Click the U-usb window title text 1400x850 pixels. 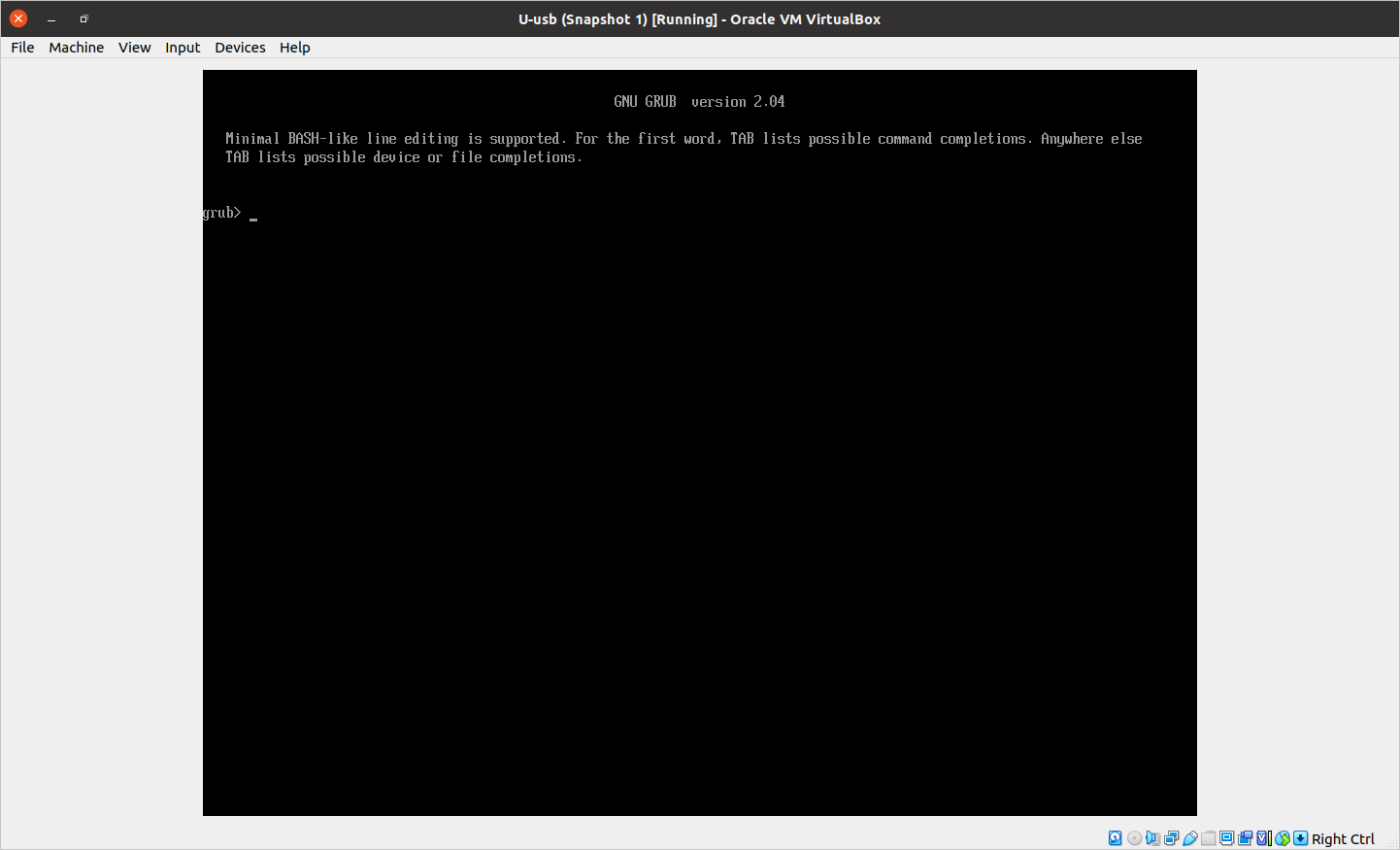point(699,19)
